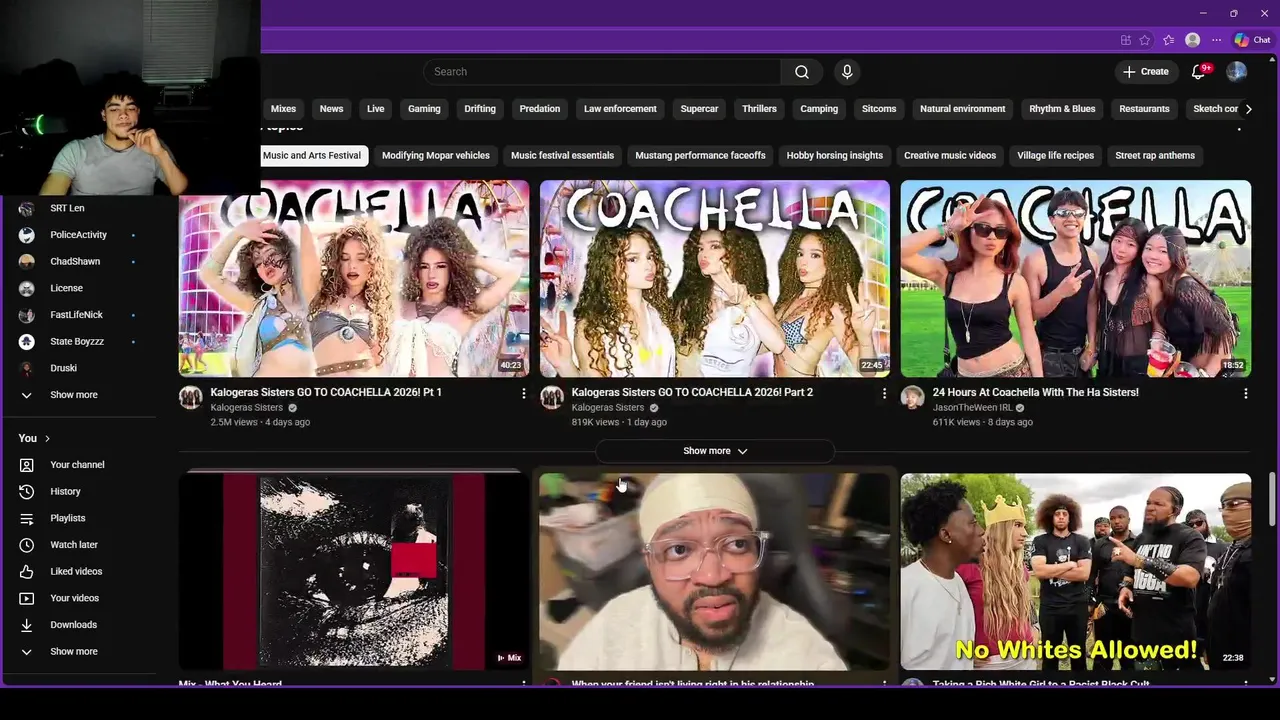
Task: Play Kalogeras Sisters Coachella Pt 1 thumbnail
Action: click(x=354, y=279)
